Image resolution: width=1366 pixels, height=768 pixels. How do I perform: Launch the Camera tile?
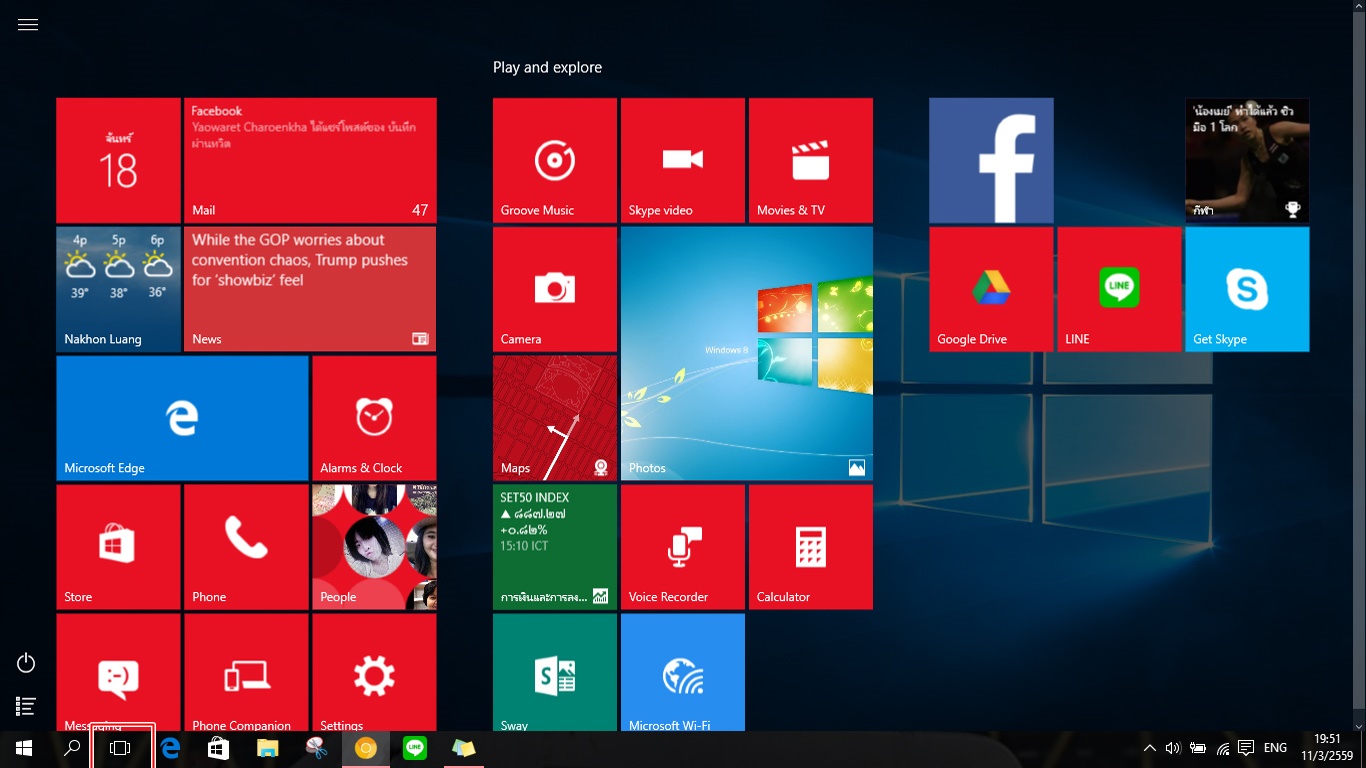555,289
